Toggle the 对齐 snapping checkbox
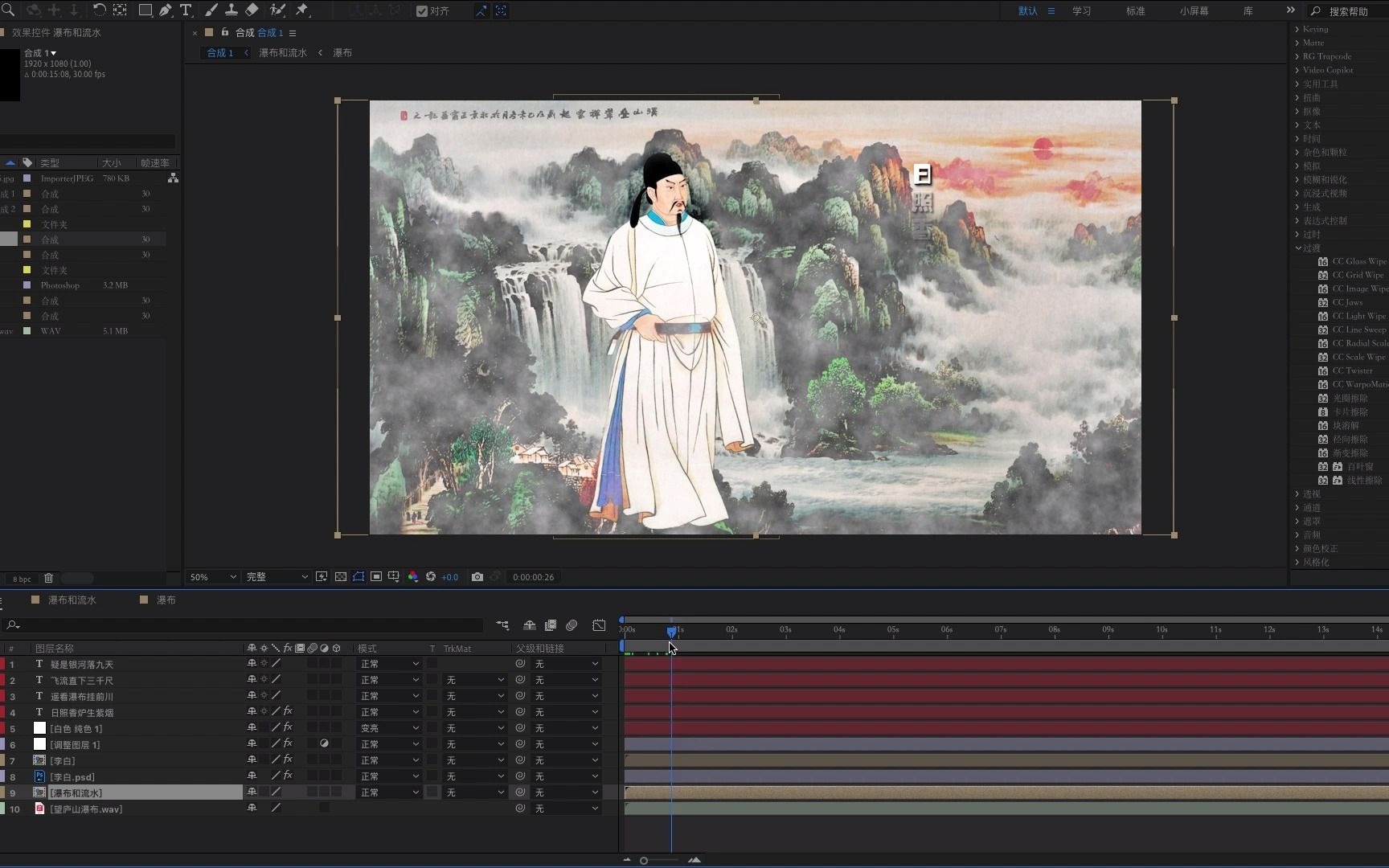The width and height of the screenshot is (1389, 868). 422,11
